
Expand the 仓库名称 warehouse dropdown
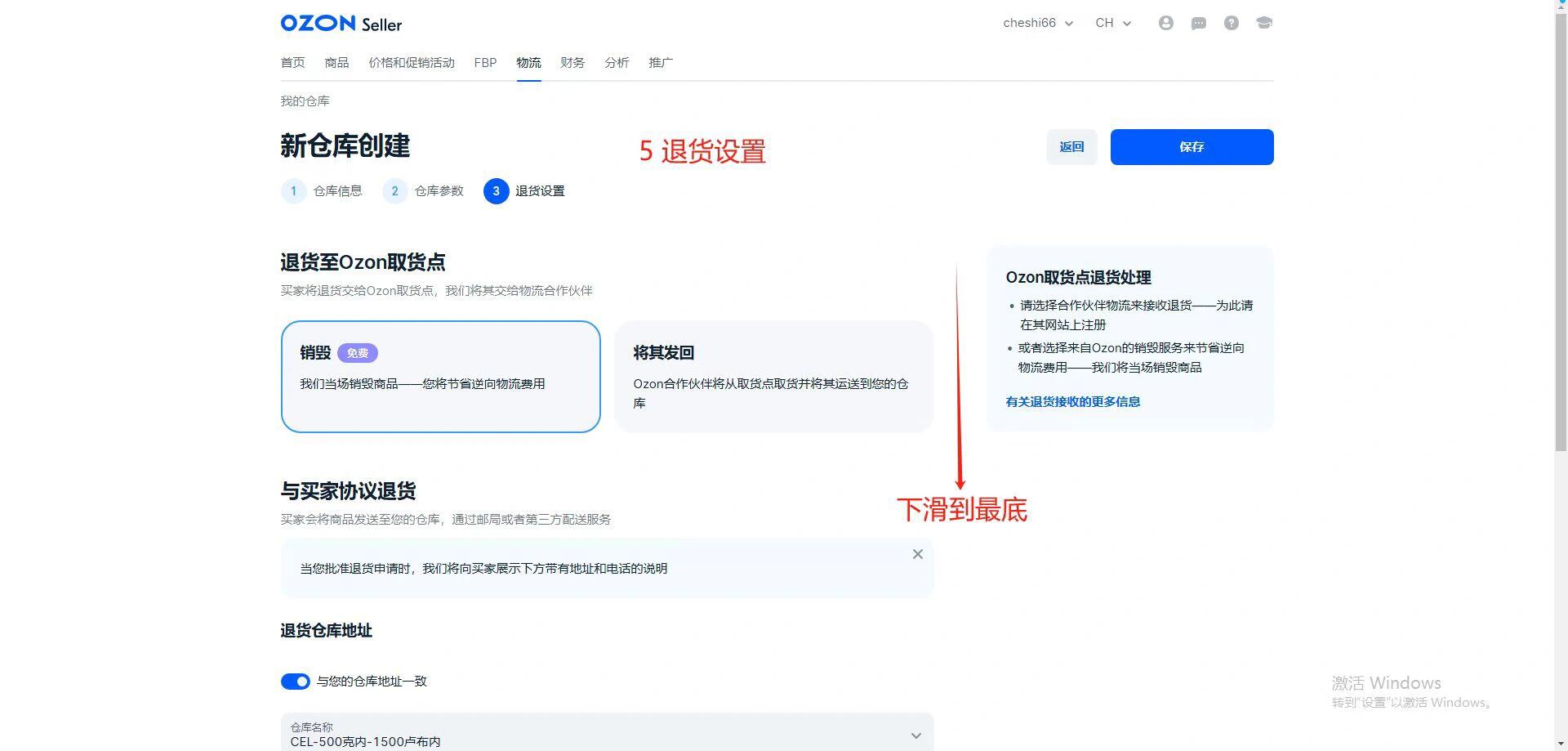click(607, 733)
